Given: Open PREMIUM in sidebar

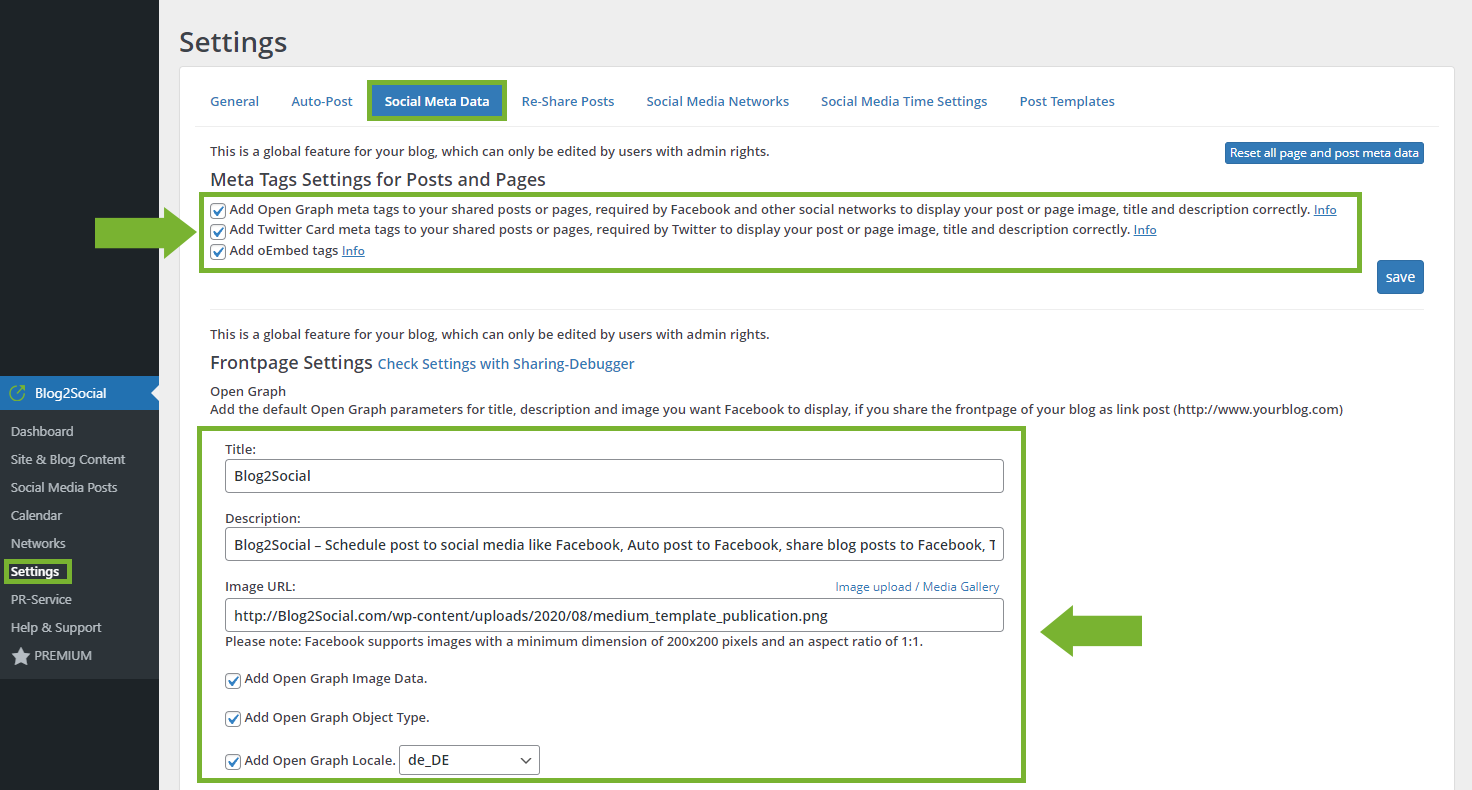Looking at the screenshot, I should click(62, 656).
